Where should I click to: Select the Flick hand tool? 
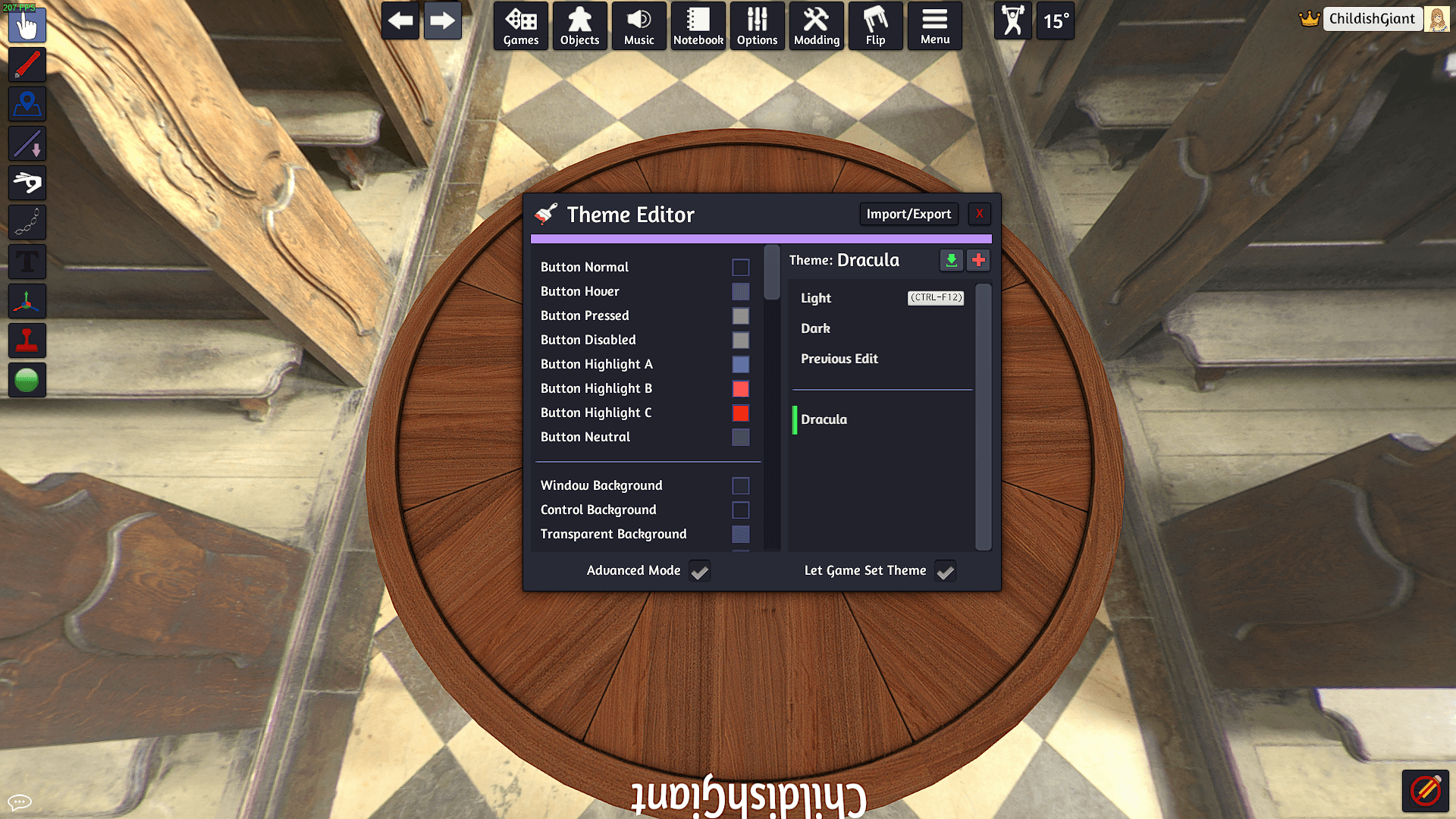[27, 183]
